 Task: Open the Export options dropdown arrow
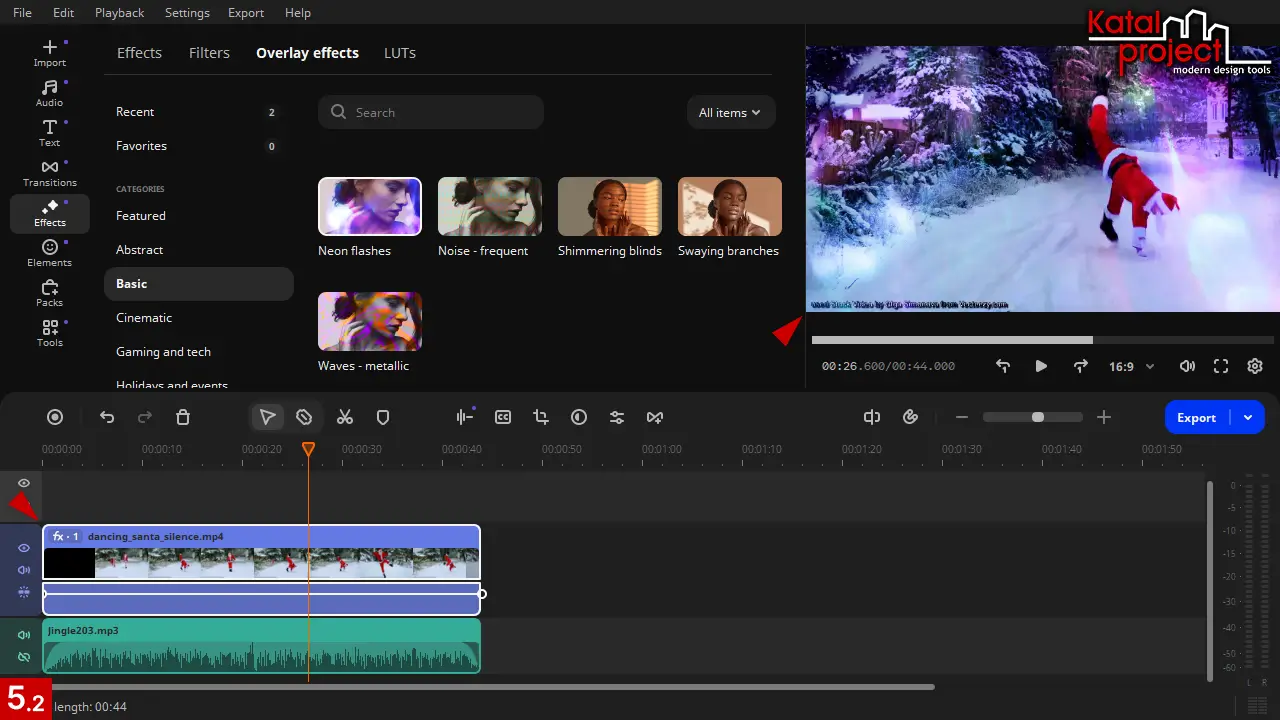pyautogui.click(x=1248, y=417)
